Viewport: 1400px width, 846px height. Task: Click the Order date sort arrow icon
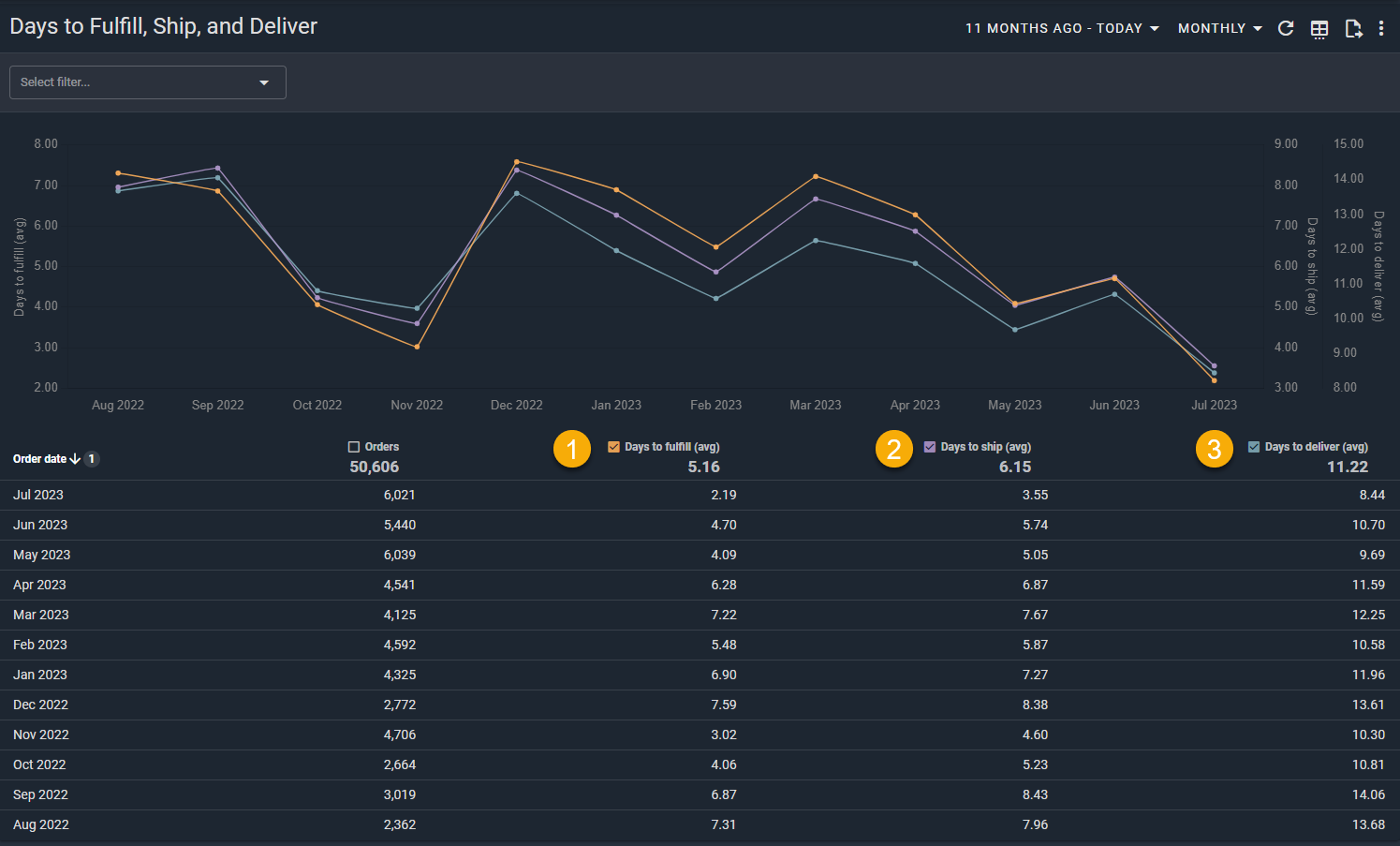point(75,459)
